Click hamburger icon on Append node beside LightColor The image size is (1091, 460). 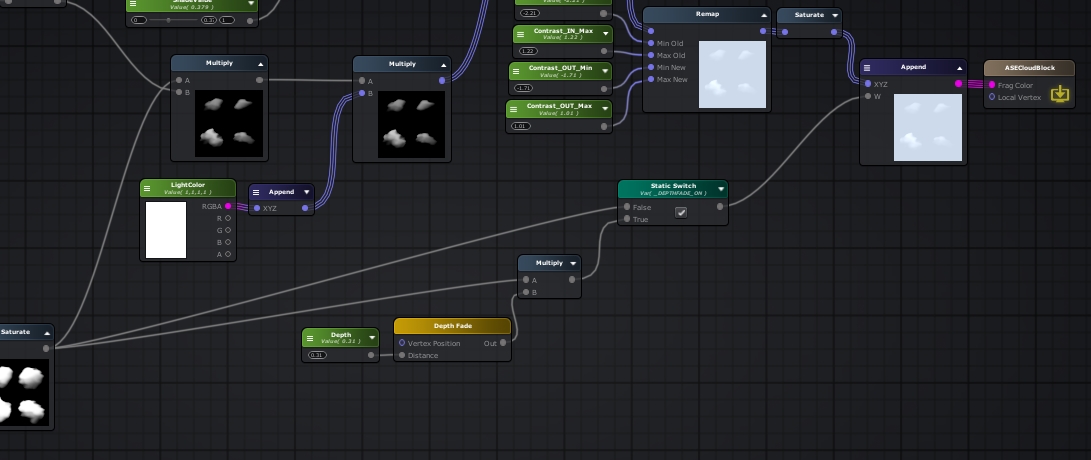[256, 192]
